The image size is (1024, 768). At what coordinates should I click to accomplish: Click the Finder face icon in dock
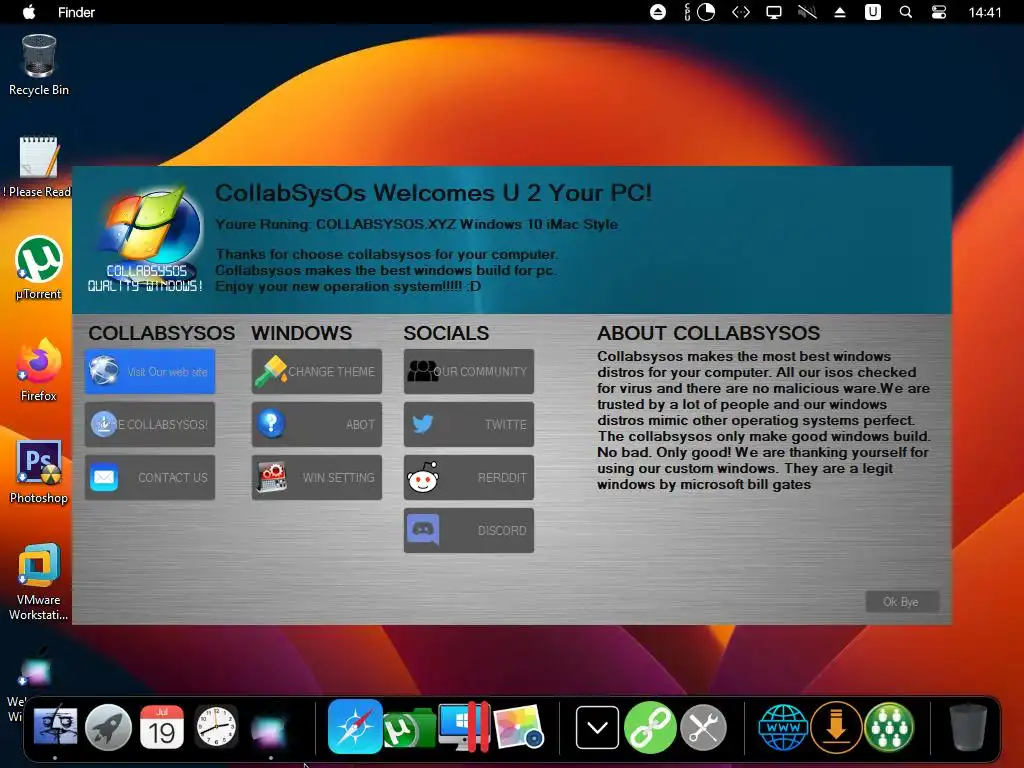[56, 727]
